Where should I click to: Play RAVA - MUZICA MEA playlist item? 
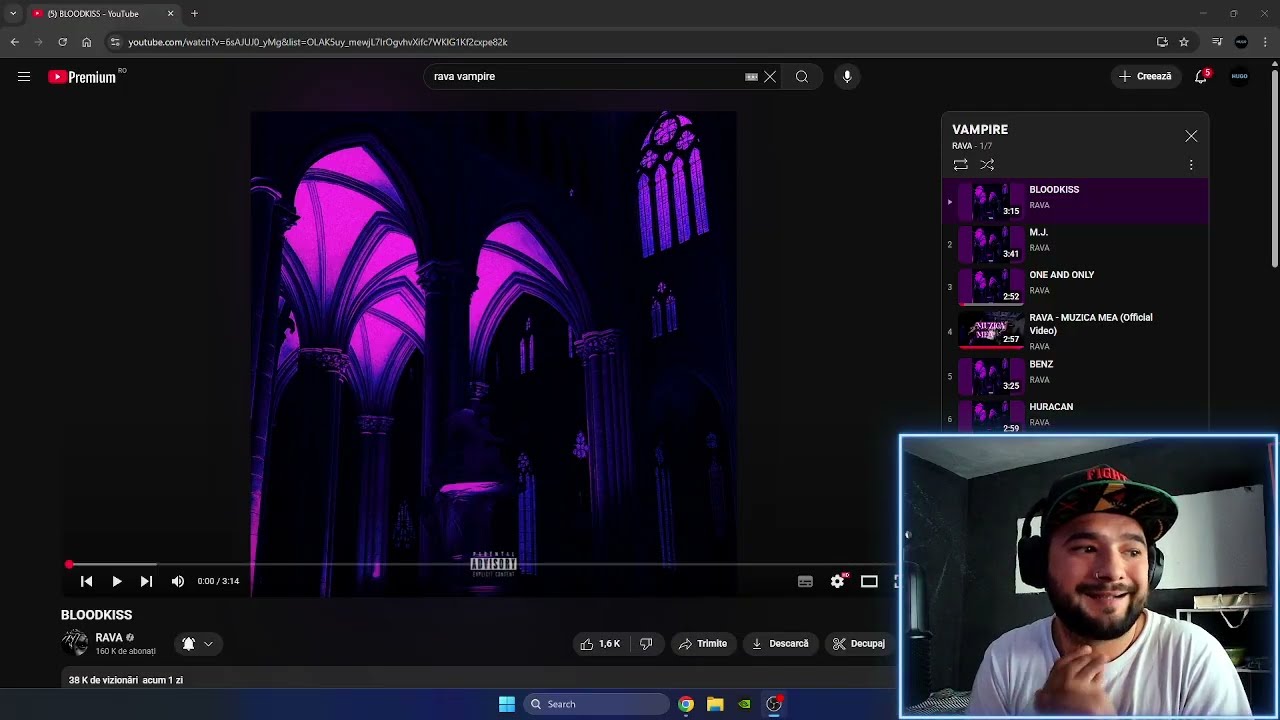(x=1075, y=330)
